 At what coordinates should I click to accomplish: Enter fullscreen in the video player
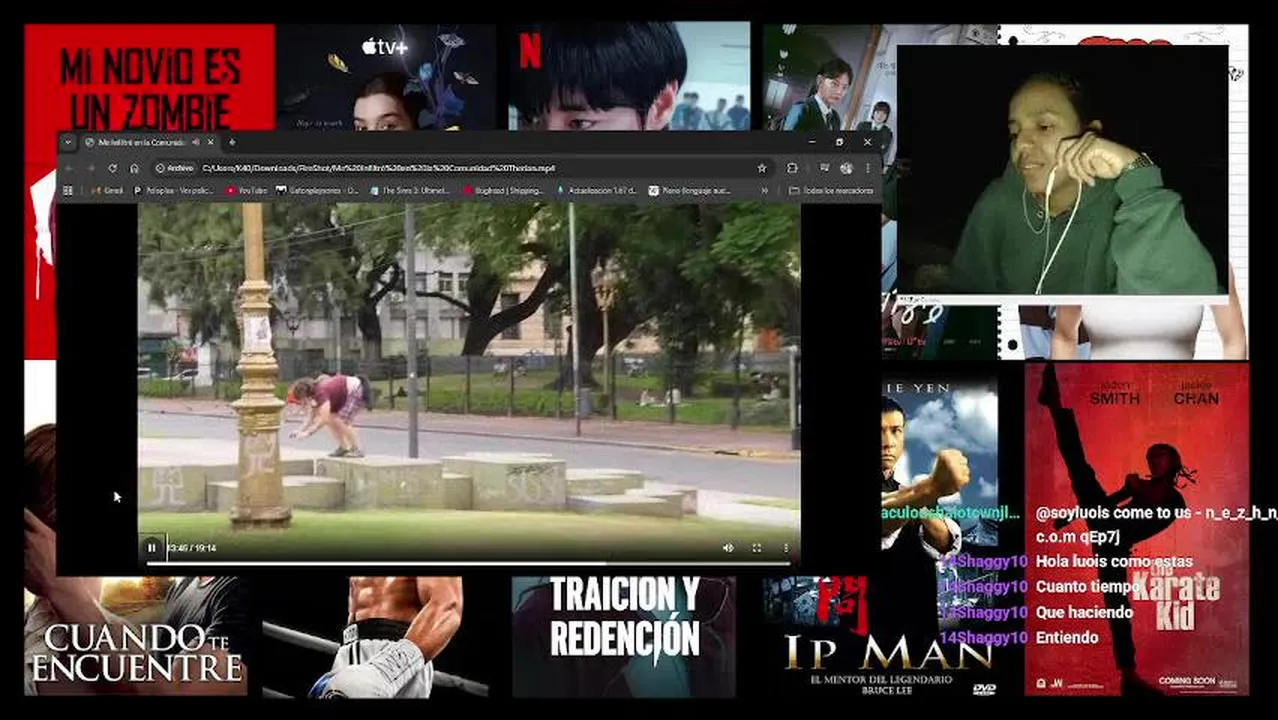(x=756, y=548)
